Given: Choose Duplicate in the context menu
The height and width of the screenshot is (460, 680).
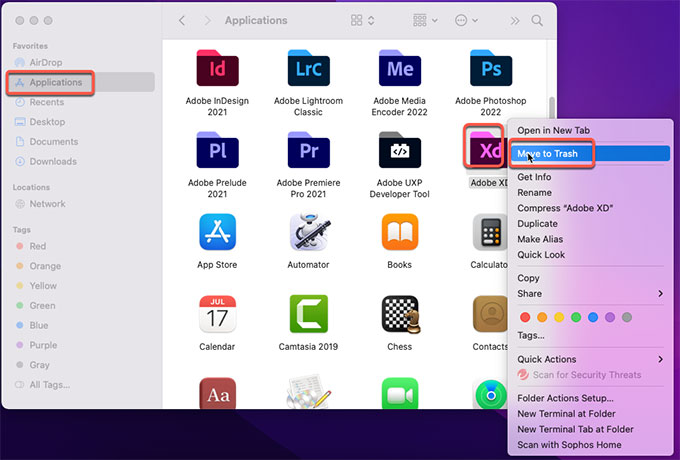Looking at the screenshot, I should [537, 224].
